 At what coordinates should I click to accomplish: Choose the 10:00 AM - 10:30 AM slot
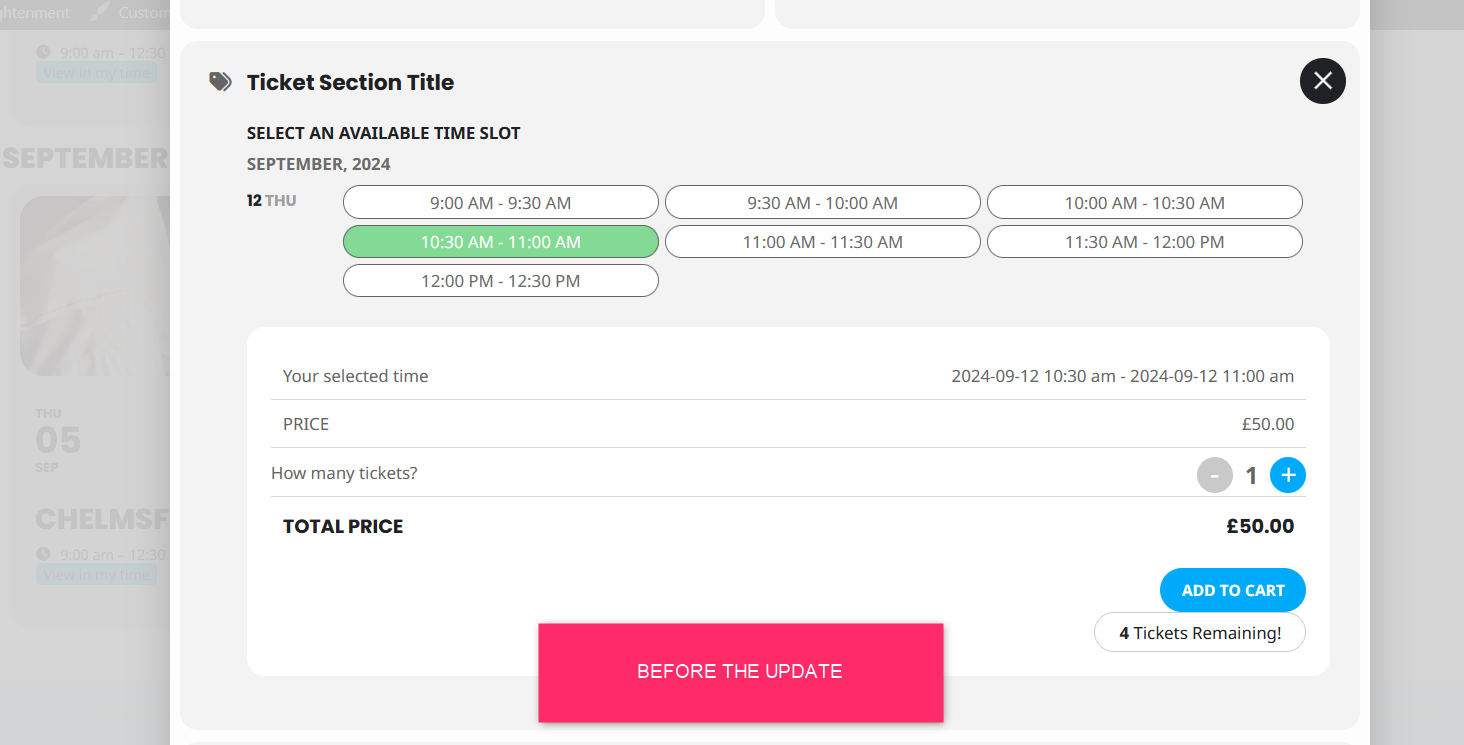(1145, 202)
